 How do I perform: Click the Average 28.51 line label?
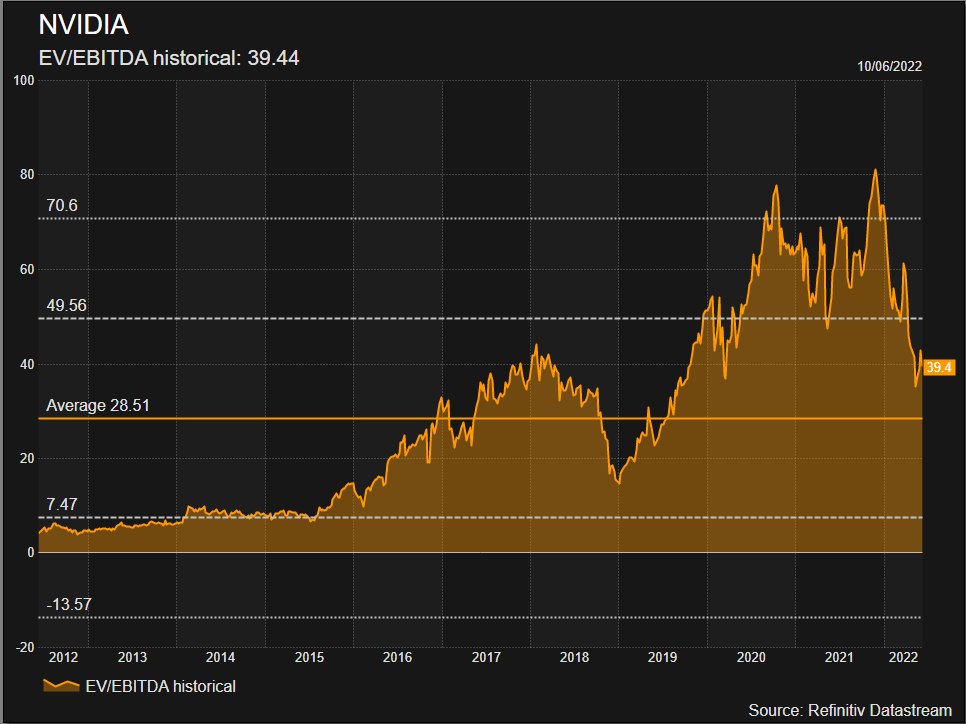[x=98, y=405]
